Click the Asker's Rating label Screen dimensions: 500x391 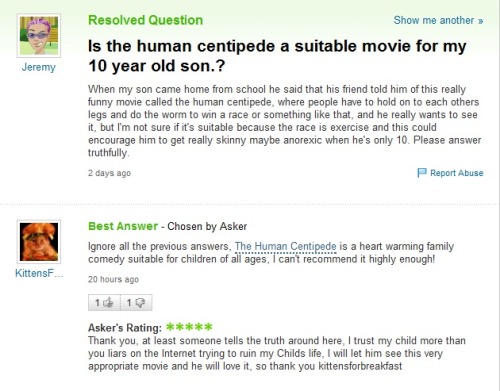(x=125, y=328)
